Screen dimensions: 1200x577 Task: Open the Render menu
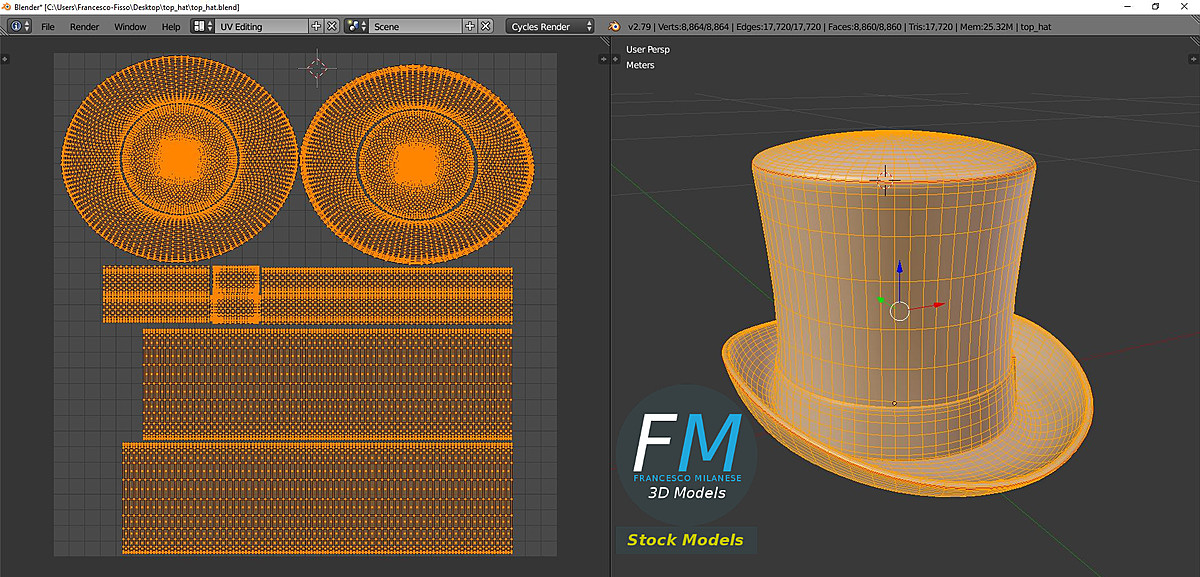[84, 27]
